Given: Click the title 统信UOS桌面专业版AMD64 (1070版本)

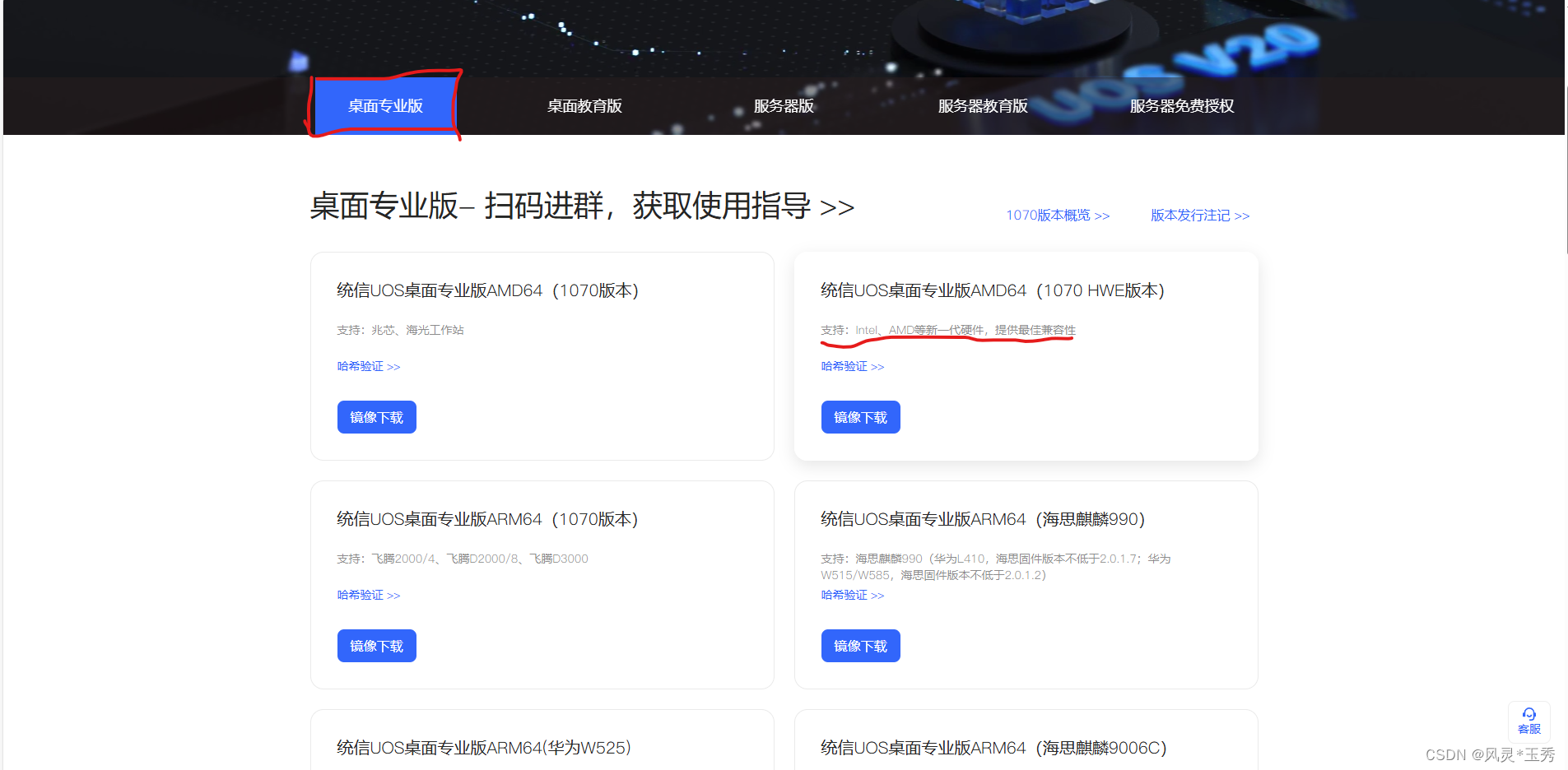Looking at the screenshot, I should (x=487, y=290).
